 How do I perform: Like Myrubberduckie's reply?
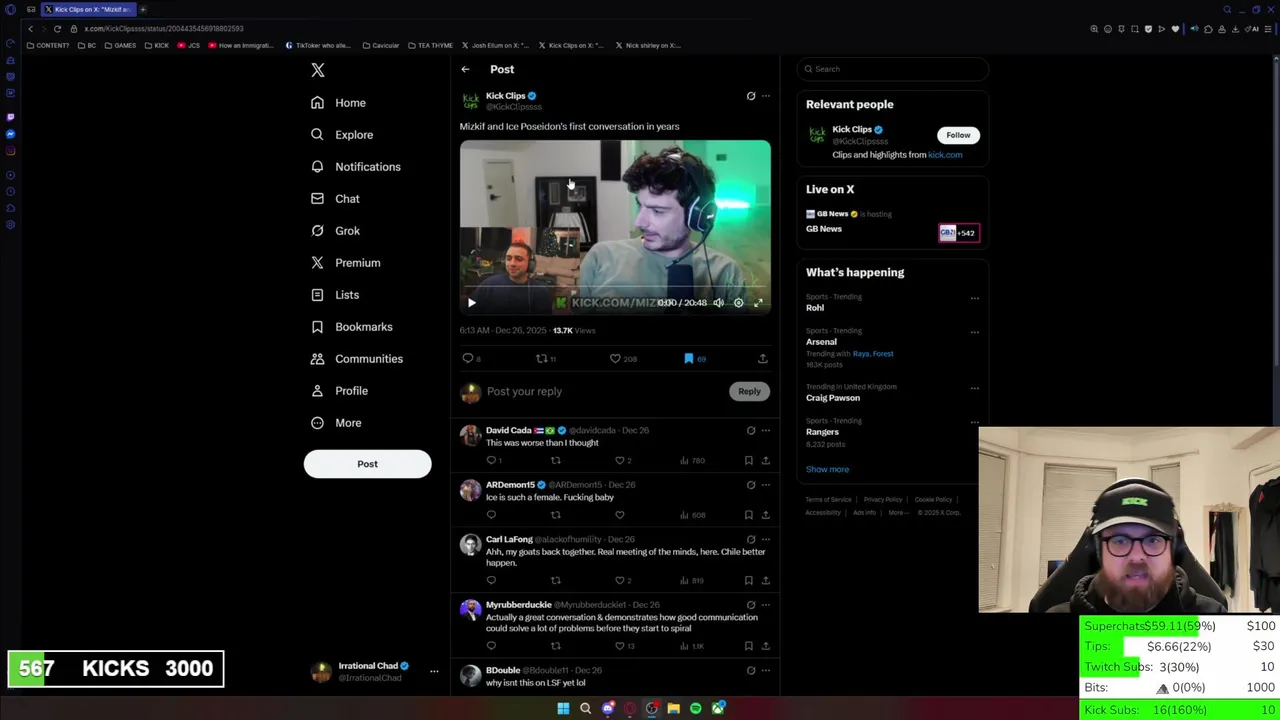620,646
